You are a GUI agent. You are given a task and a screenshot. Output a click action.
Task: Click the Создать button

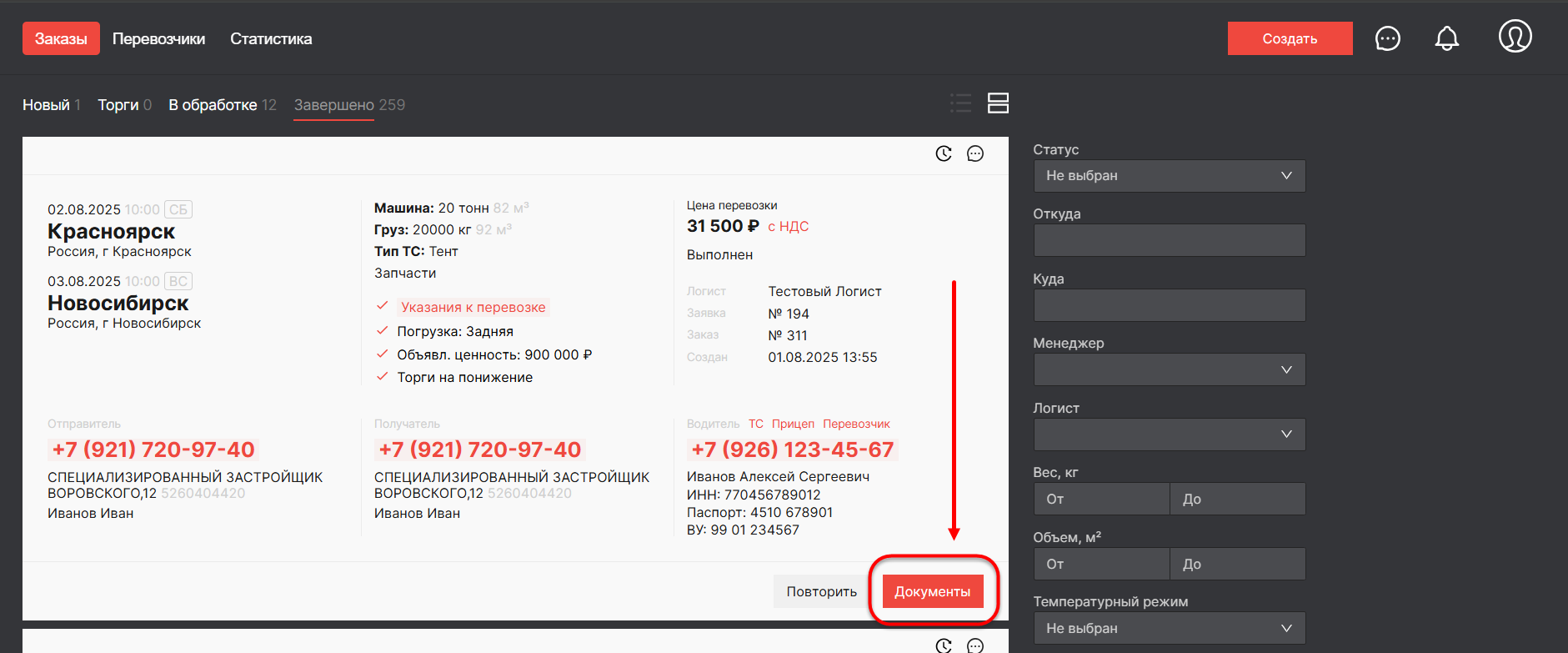tap(1290, 38)
